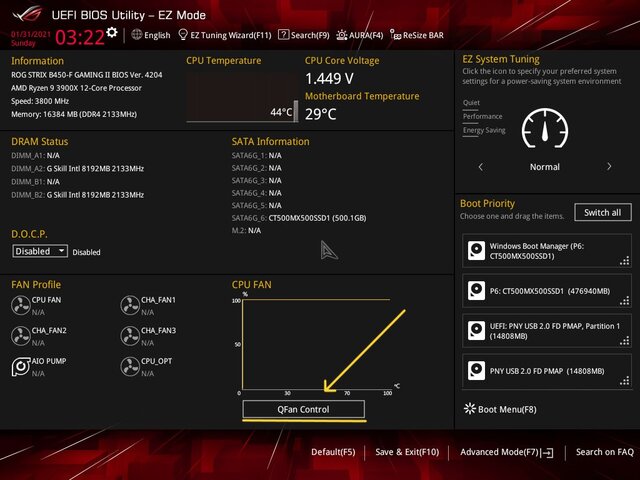Click the disk icon of Windows Boot Manager
640x480 pixels.
[476, 251]
